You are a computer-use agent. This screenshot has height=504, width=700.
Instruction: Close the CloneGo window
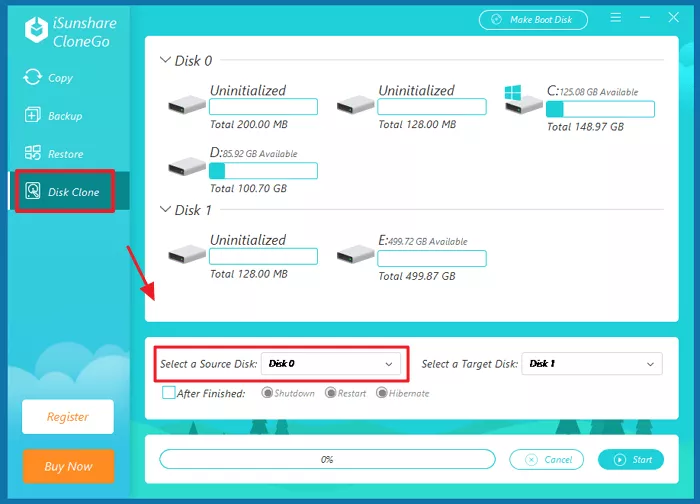[673, 17]
